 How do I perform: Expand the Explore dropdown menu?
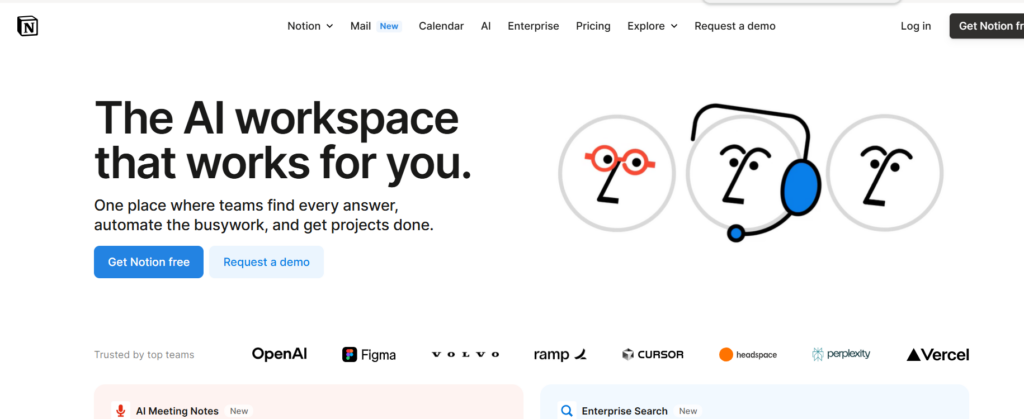pyautogui.click(x=652, y=26)
